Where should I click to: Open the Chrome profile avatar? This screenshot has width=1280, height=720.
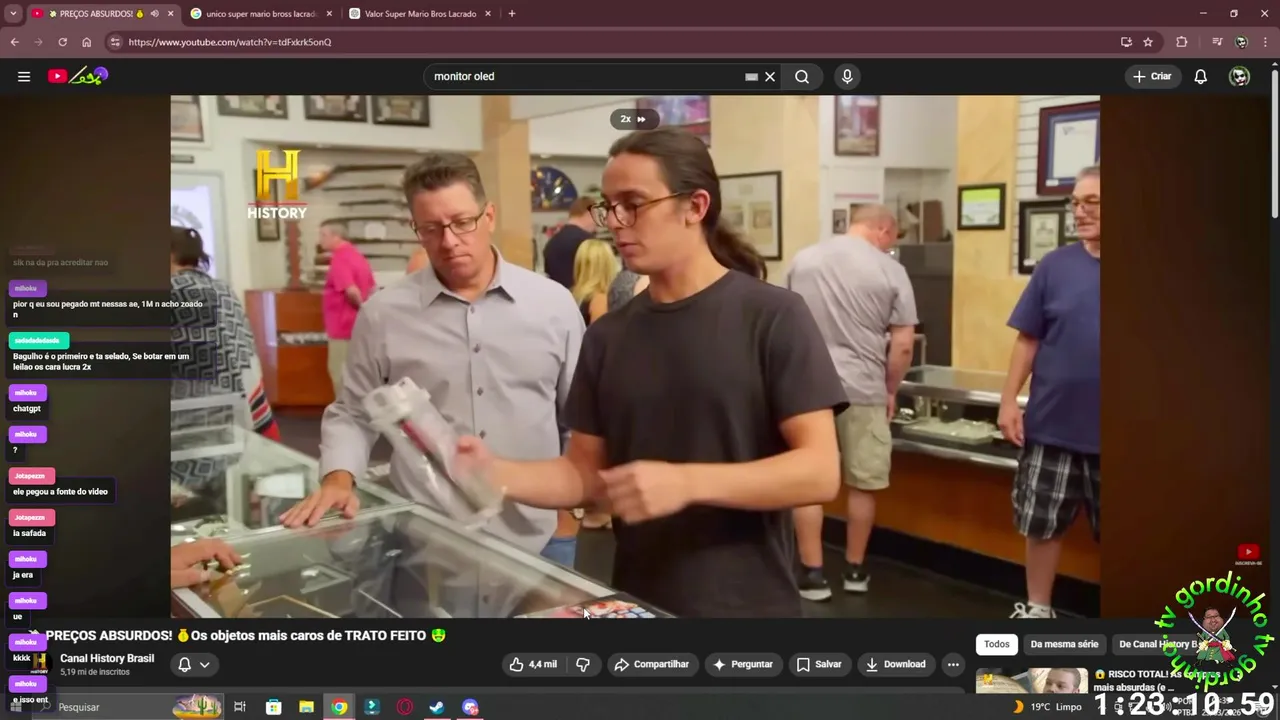pos(1241,42)
